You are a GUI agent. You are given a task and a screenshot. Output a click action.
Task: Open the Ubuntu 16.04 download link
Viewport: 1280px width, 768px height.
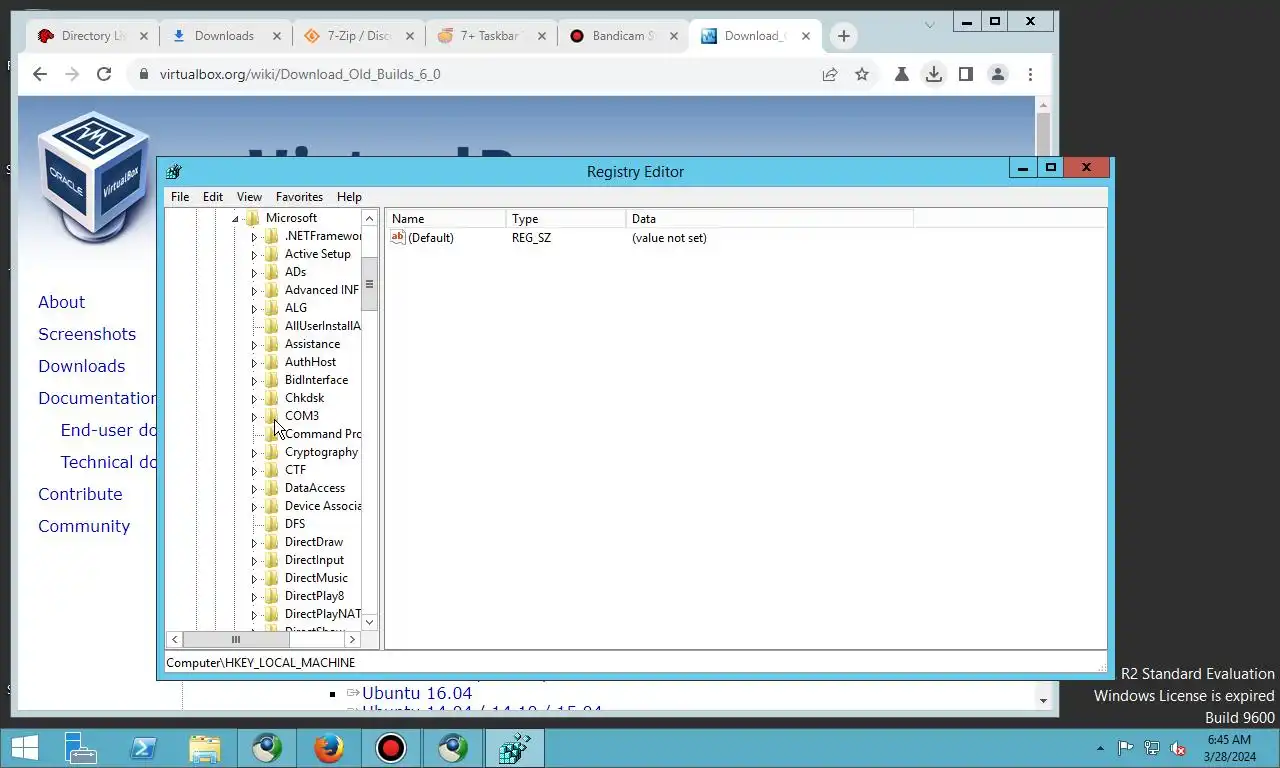[417, 693]
